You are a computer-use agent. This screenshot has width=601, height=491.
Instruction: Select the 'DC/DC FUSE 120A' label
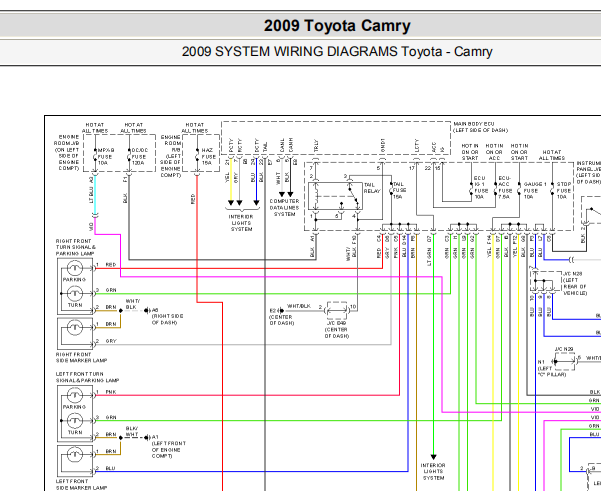[x=139, y=156]
